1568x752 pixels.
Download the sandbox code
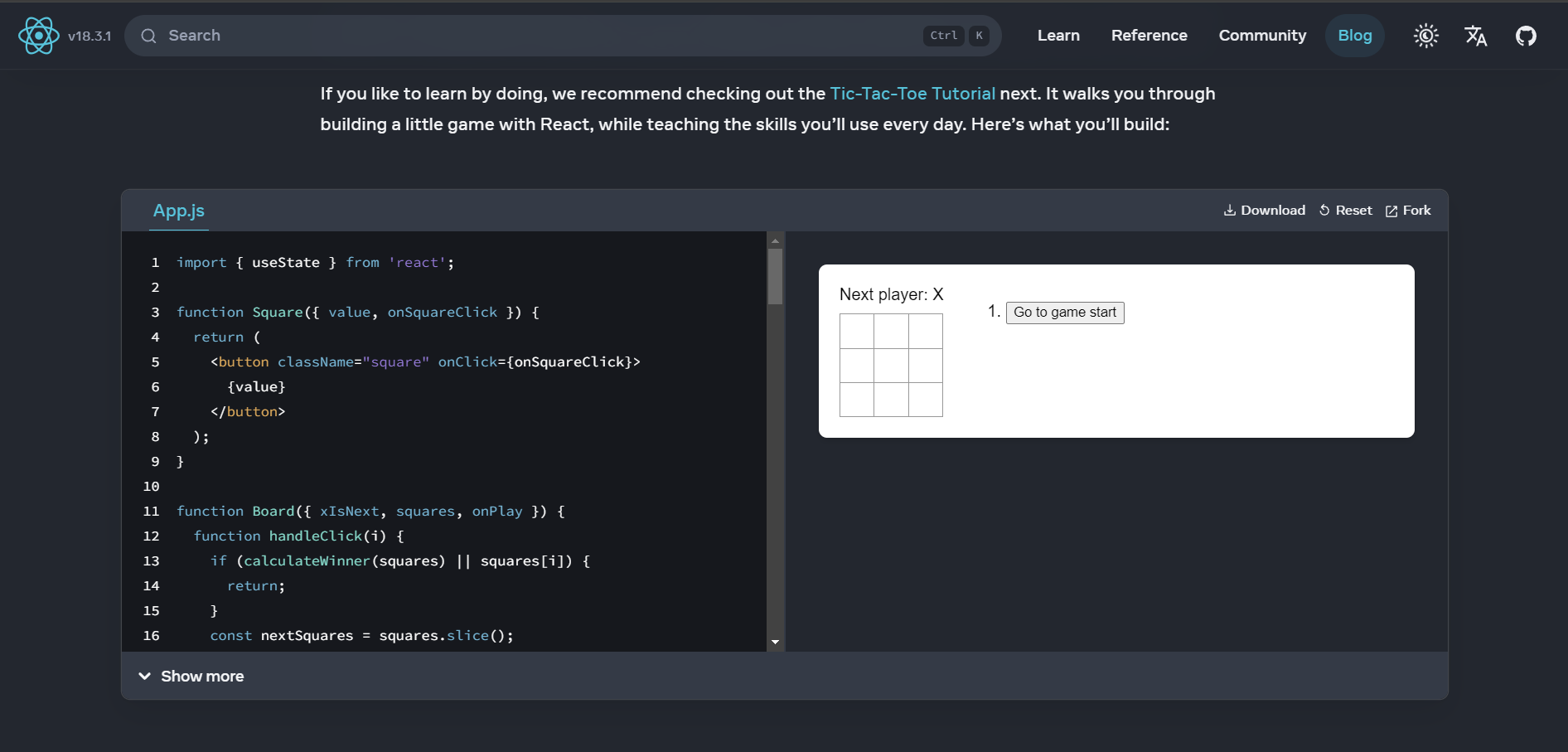pos(1264,211)
